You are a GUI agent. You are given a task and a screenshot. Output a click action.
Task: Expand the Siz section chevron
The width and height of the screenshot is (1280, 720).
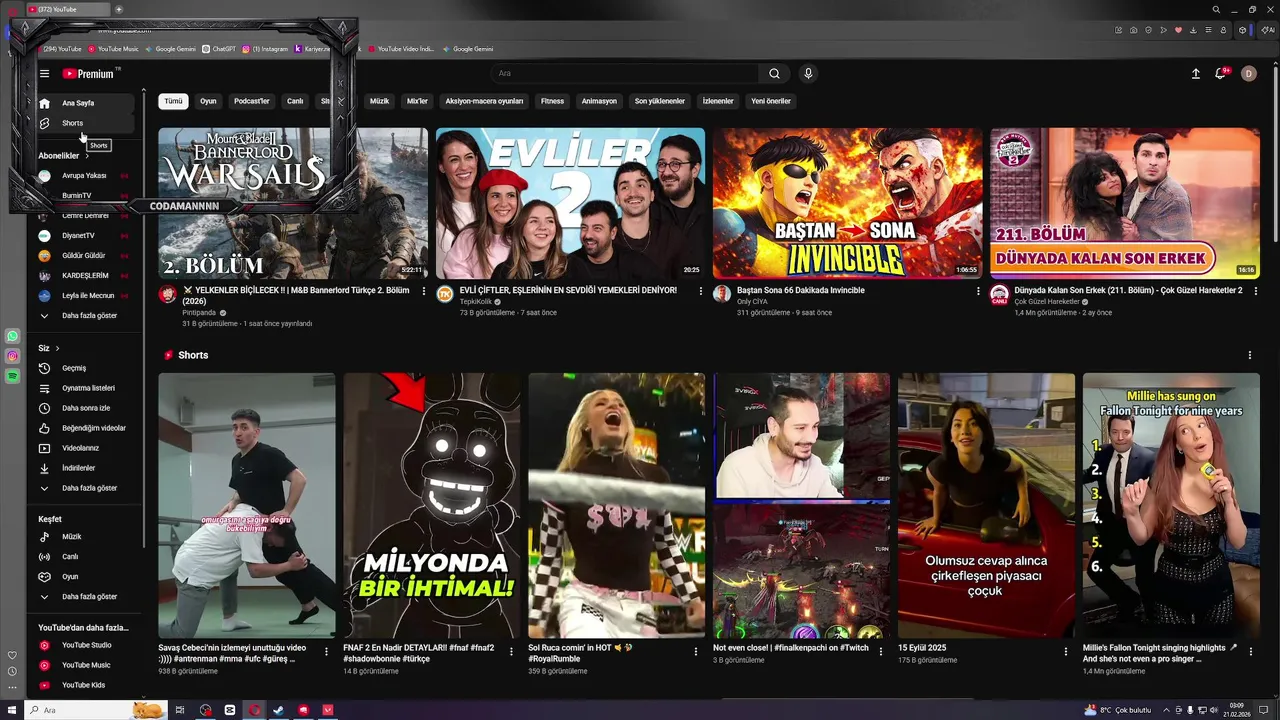(x=57, y=348)
